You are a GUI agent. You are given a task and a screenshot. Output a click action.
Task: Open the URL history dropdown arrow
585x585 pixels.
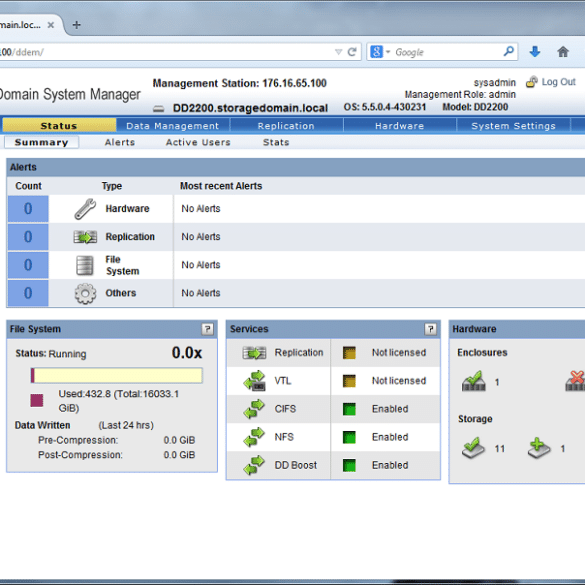point(338,52)
